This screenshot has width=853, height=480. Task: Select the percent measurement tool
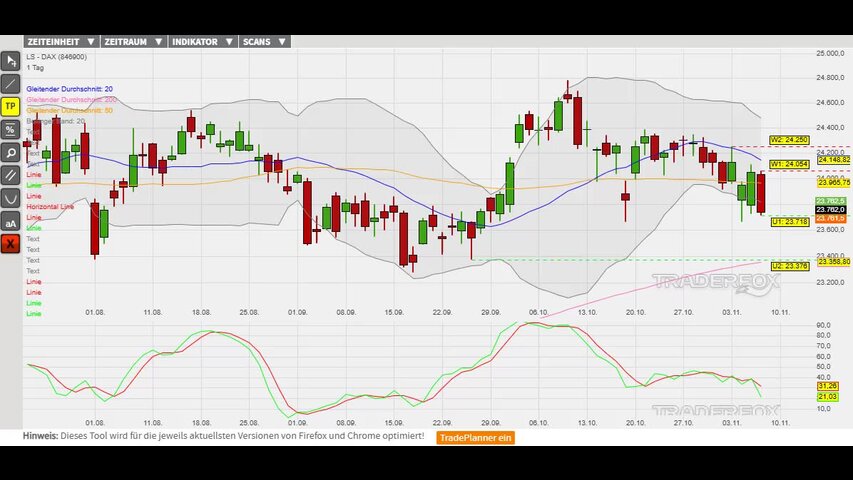(11, 129)
